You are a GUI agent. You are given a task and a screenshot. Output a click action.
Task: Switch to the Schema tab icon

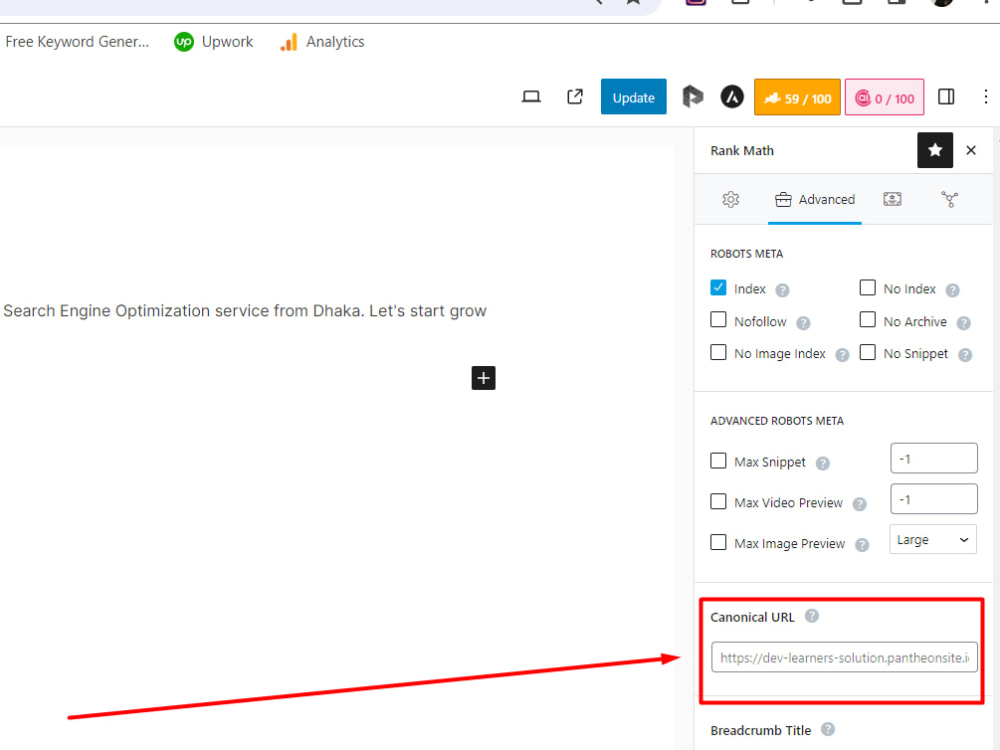[892, 200]
